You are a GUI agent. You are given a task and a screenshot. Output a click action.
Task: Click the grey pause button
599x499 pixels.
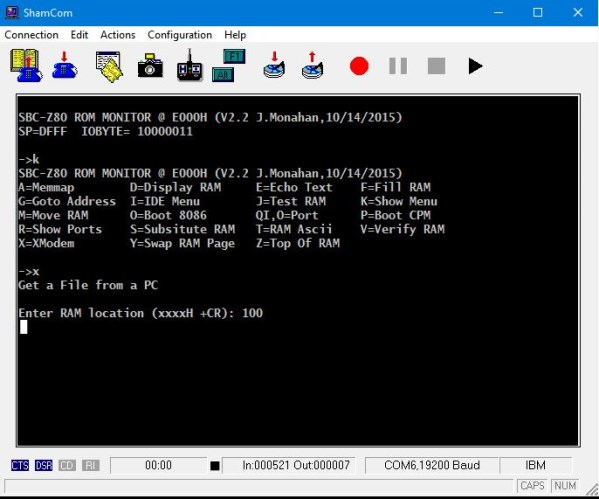[398, 66]
